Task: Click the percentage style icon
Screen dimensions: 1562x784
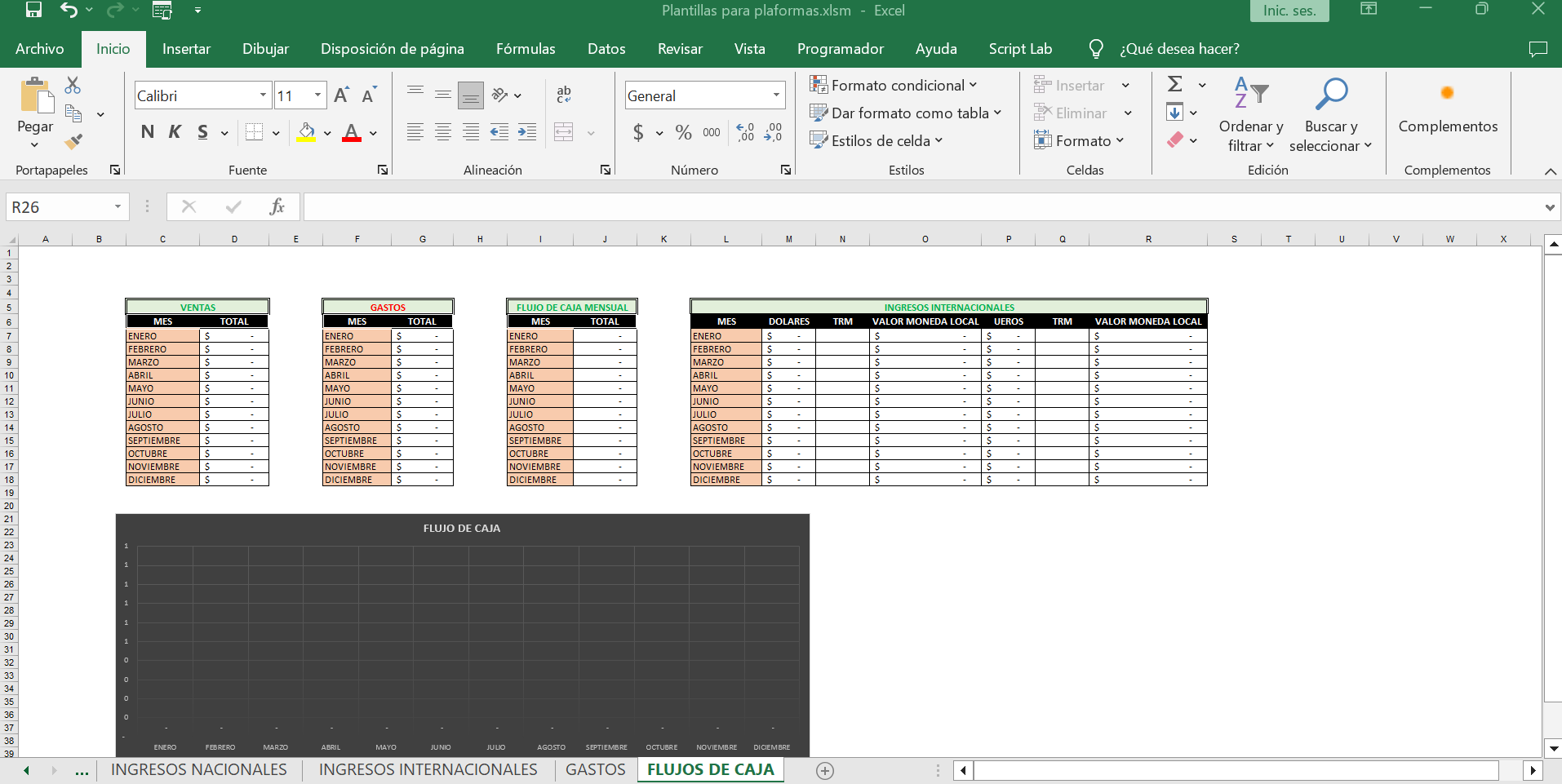Action: click(683, 132)
